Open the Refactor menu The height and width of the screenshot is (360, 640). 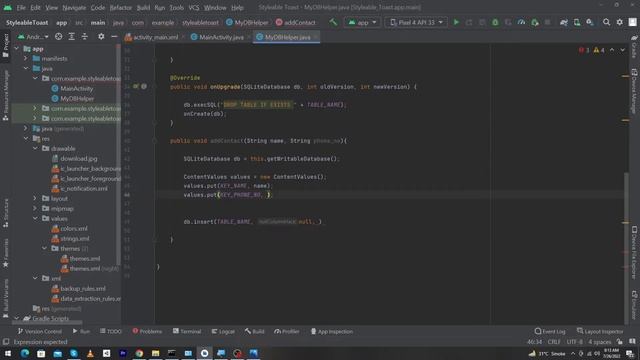pyautogui.click(x=121, y=7)
